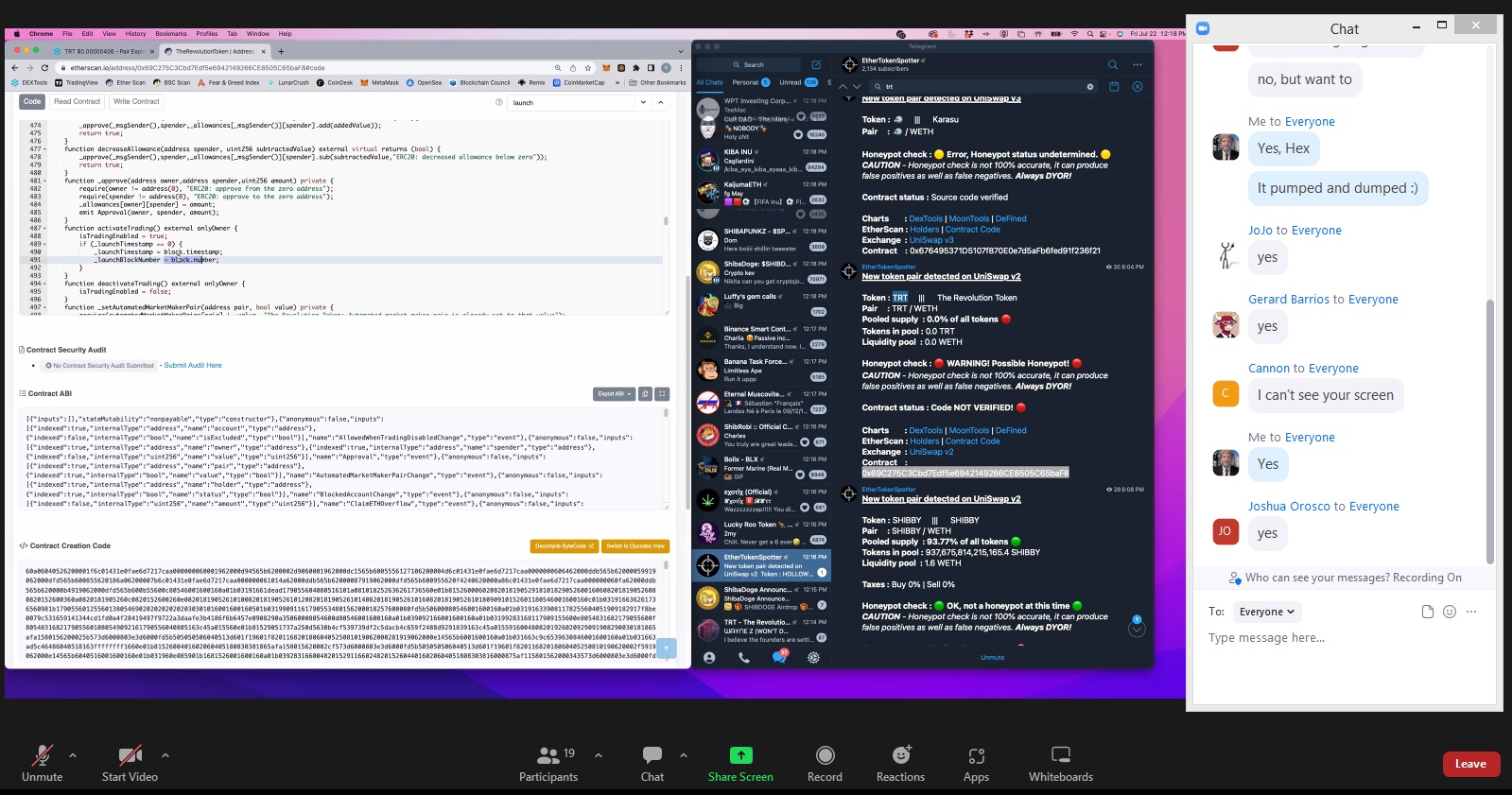This screenshot has width=1512, height=795.
Task: Click Switch to Opcodes View button
Action: (635, 546)
